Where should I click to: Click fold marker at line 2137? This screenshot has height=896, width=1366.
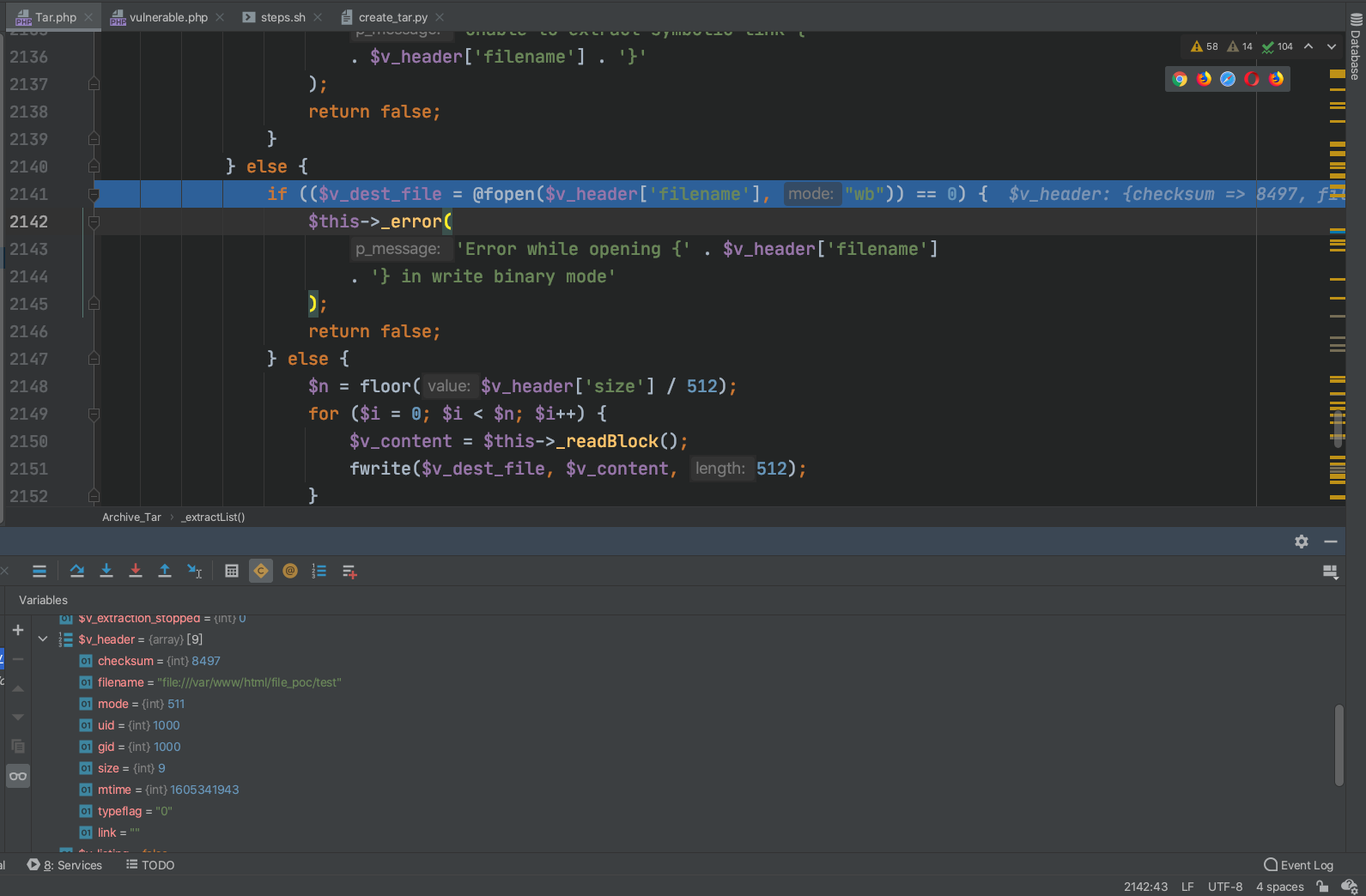94,84
